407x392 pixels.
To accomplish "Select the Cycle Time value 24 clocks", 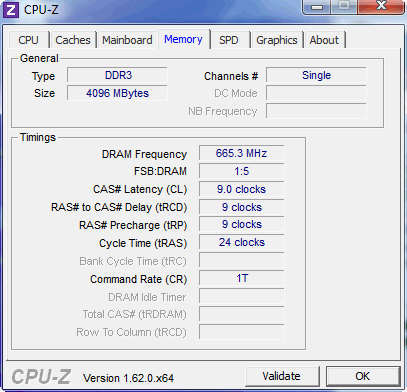I will pyautogui.click(x=242, y=242).
